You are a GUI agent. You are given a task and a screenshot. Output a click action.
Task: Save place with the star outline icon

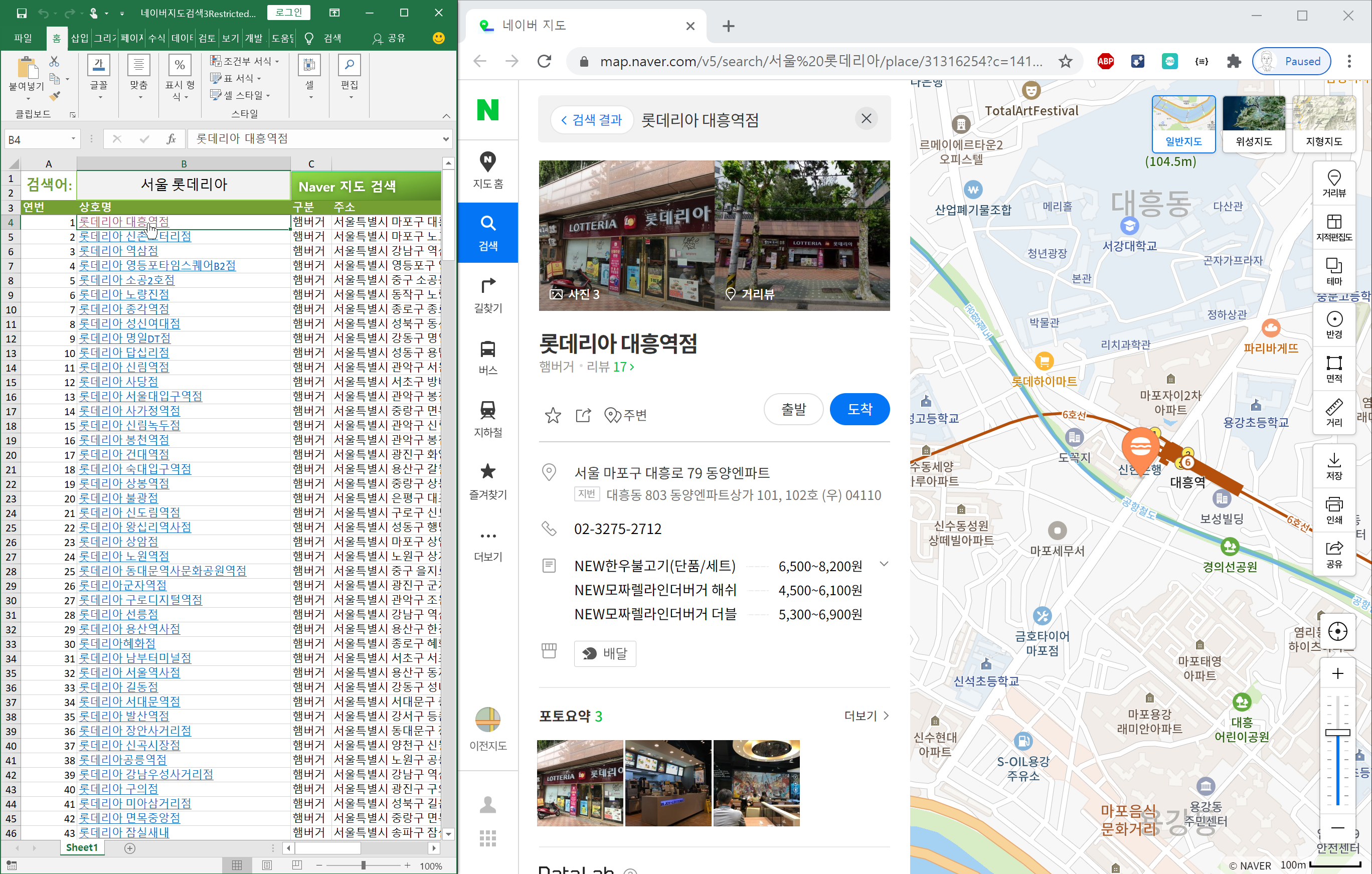pyautogui.click(x=552, y=415)
